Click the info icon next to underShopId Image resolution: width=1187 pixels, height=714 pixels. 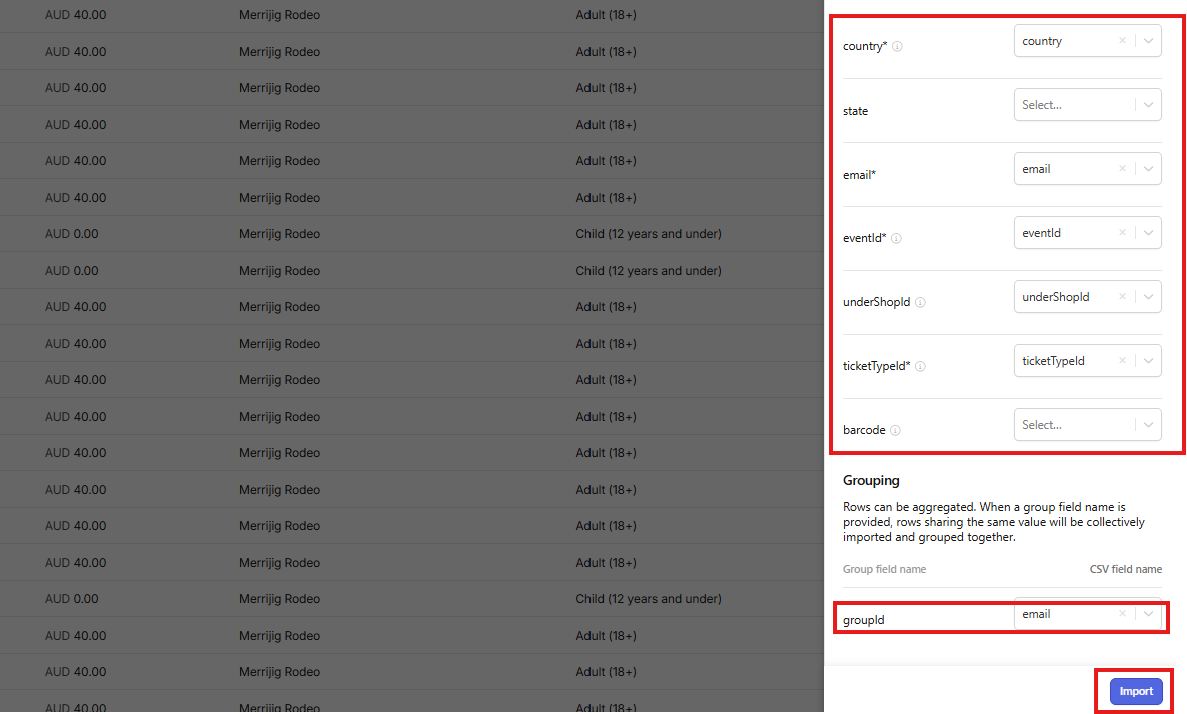coord(921,302)
